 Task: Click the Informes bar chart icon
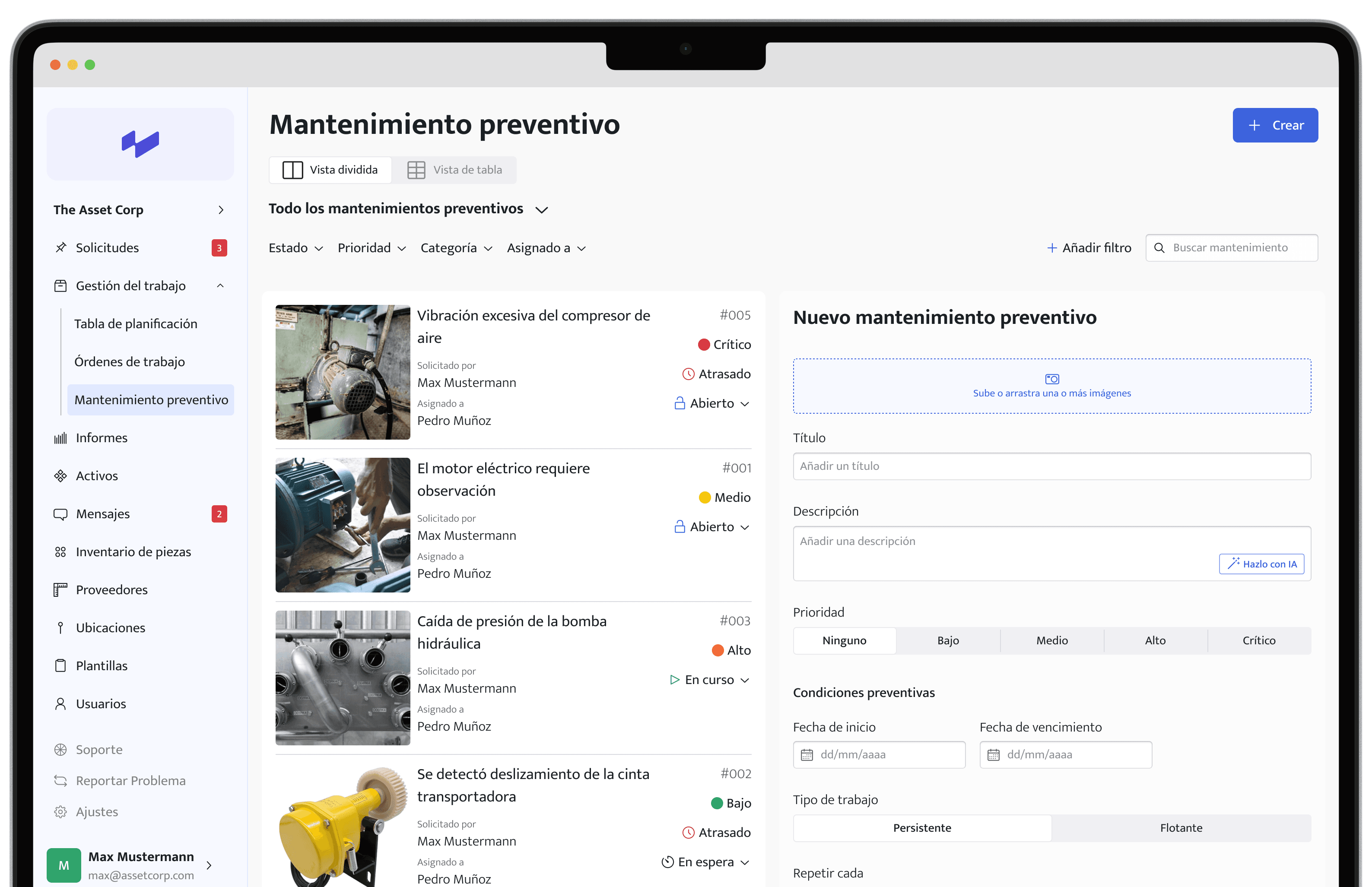coord(60,438)
